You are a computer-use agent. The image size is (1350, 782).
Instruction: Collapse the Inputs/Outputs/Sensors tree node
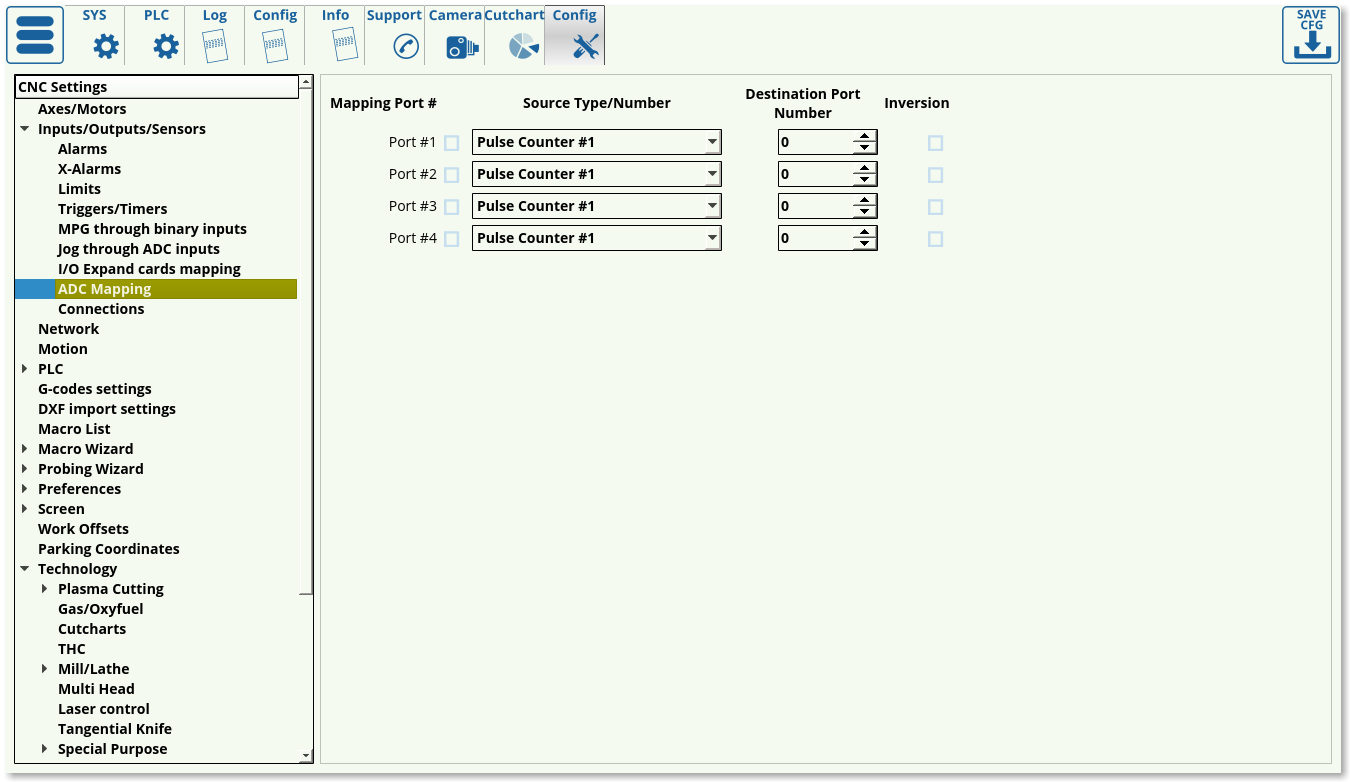coord(24,129)
